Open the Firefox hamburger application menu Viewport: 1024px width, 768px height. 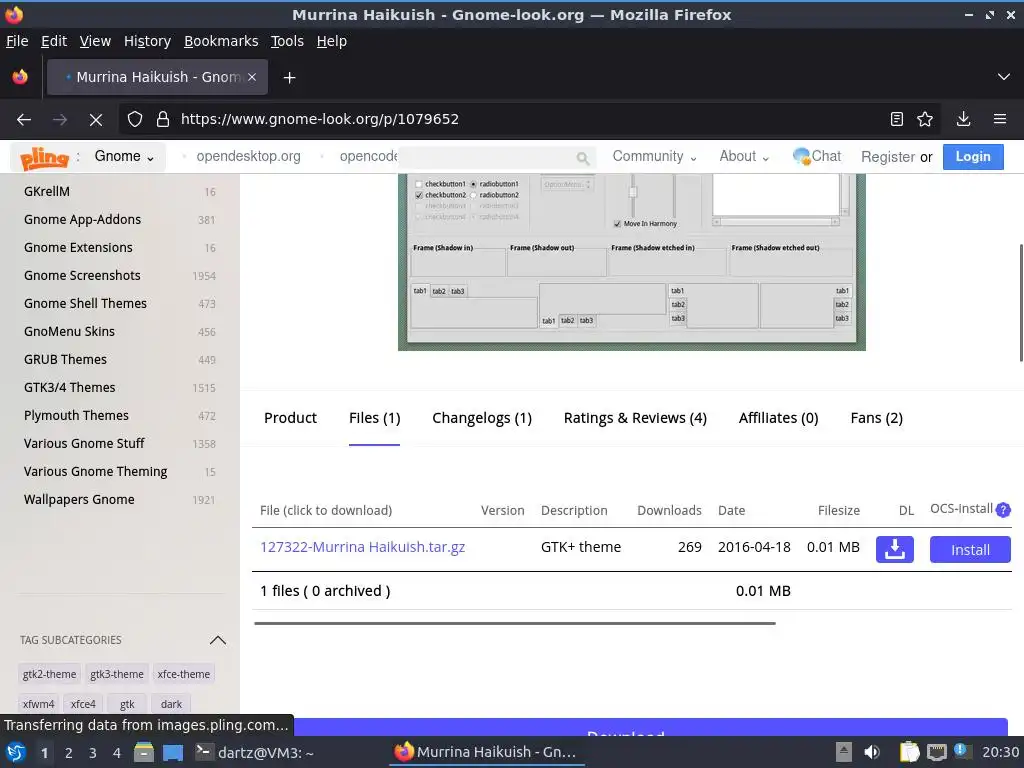click(x=1000, y=119)
